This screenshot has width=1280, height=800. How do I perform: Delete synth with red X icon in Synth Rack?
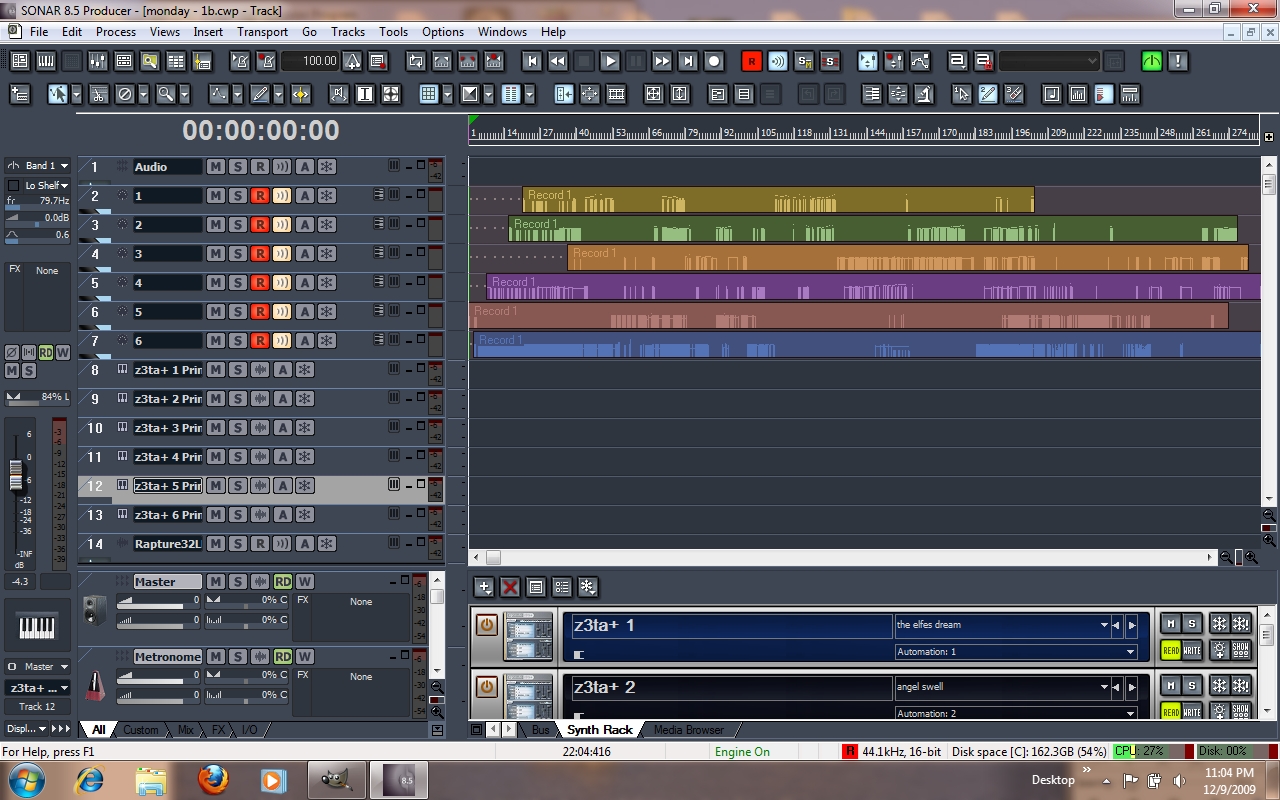pyautogui.click(x=510, y=587)
